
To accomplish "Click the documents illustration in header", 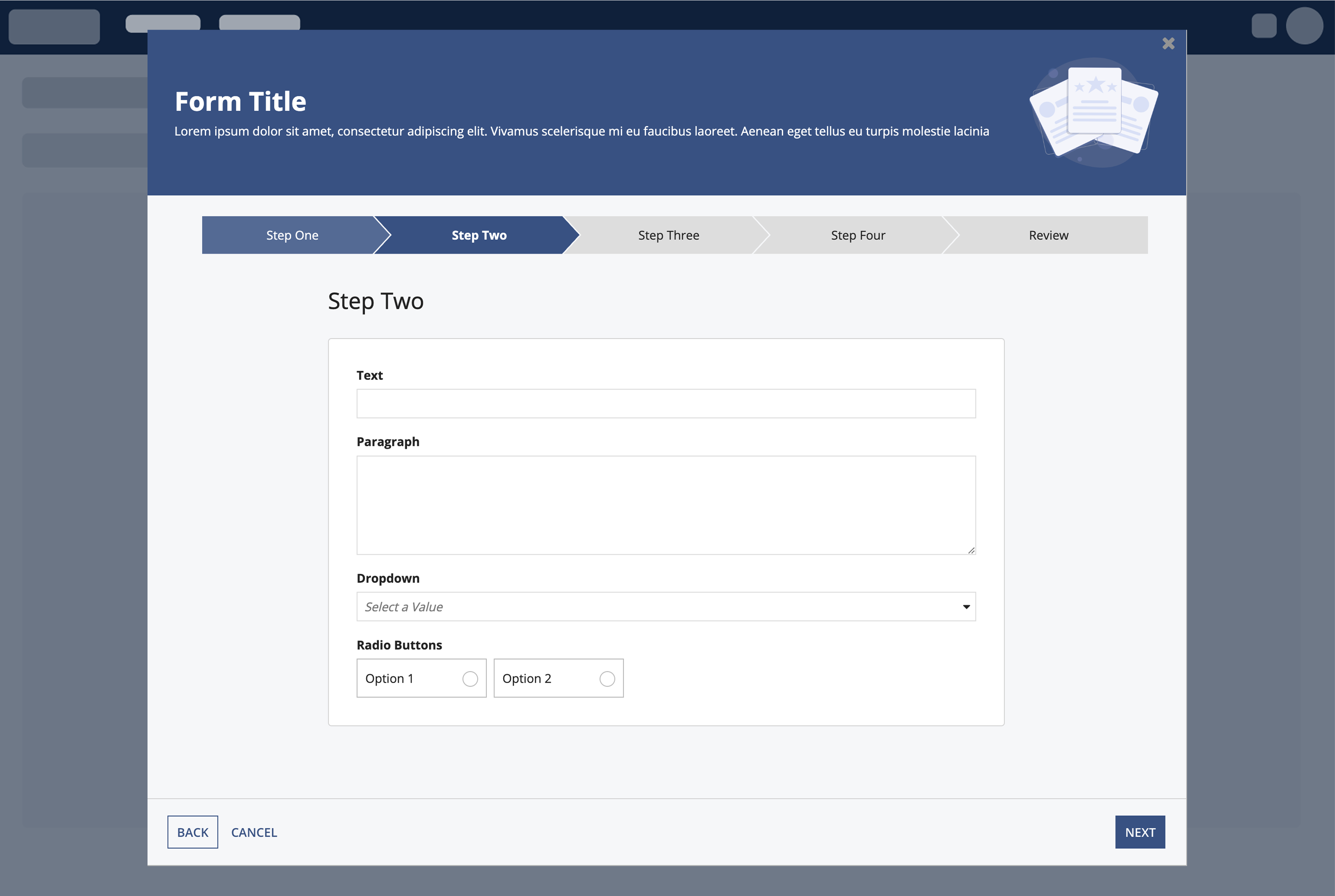I will tap(1094, 112).
